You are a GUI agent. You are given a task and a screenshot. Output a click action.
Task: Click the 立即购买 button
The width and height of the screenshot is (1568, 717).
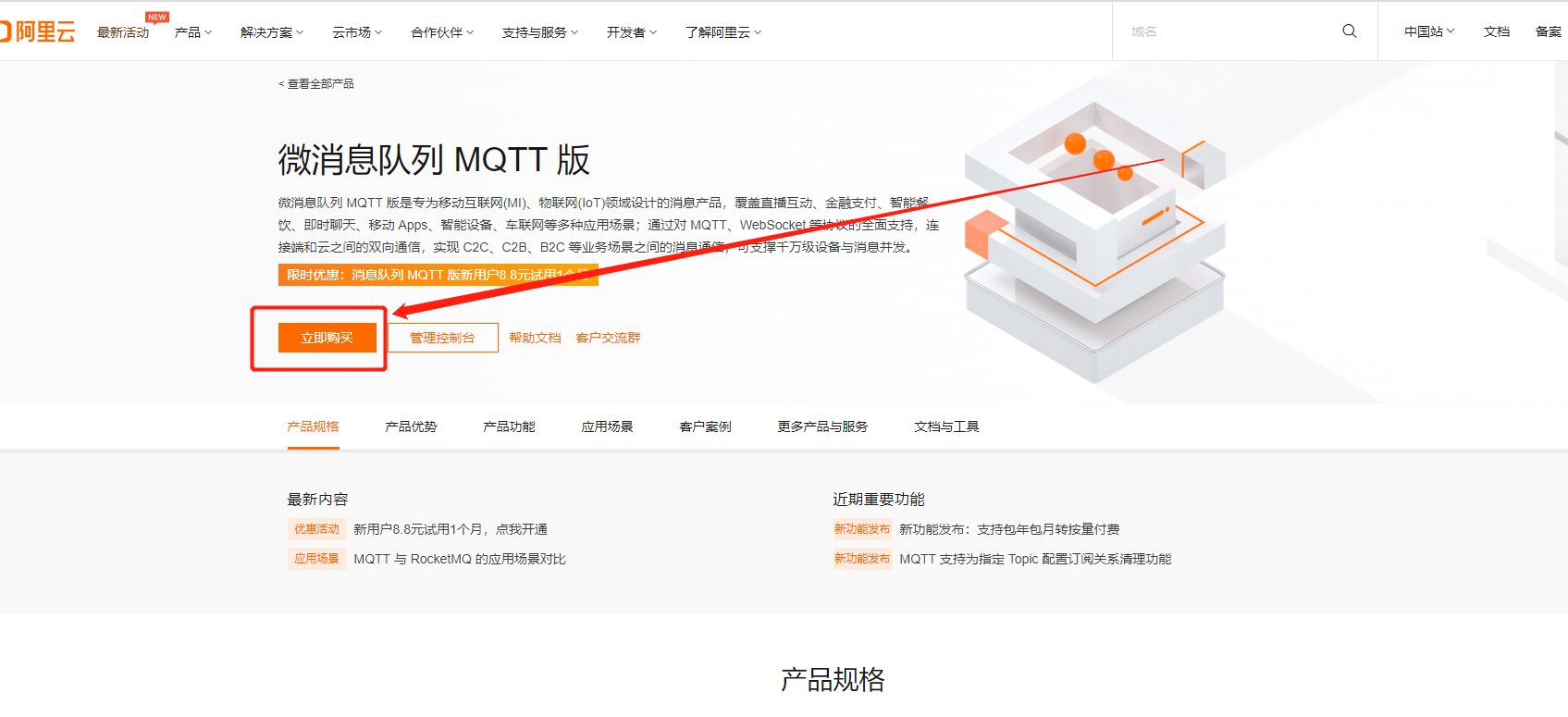[327, 338]
